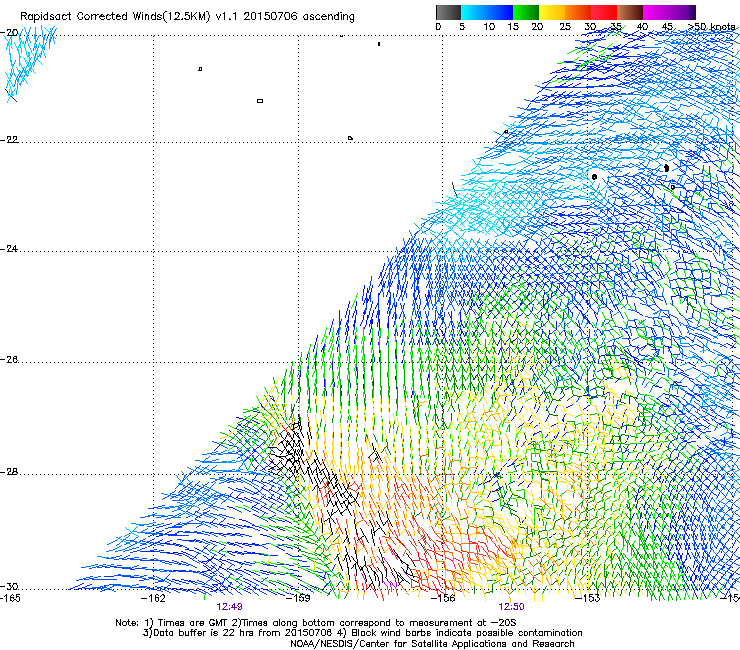740x650 pixels.
Task: Click the -162 longitude axis label
Action: [x=153, y=598]
